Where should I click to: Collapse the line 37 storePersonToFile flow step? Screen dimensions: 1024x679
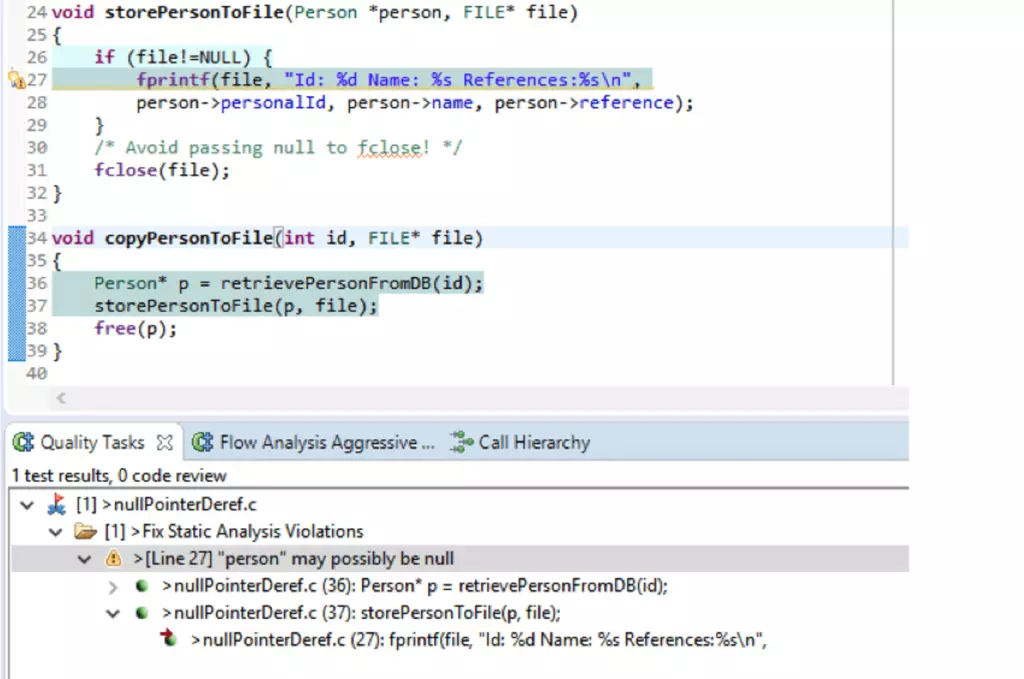[x=113, y=613]
